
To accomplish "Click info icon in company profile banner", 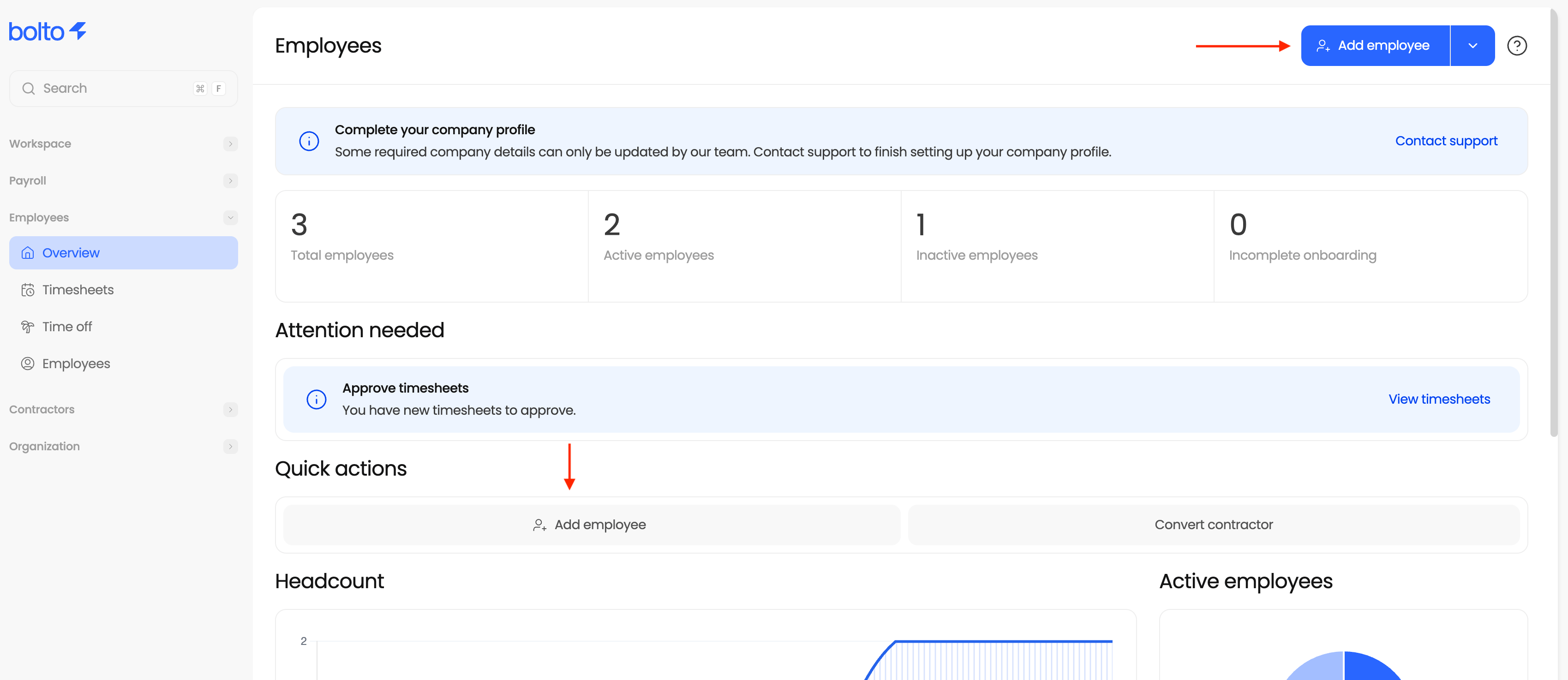I will 309,141.
